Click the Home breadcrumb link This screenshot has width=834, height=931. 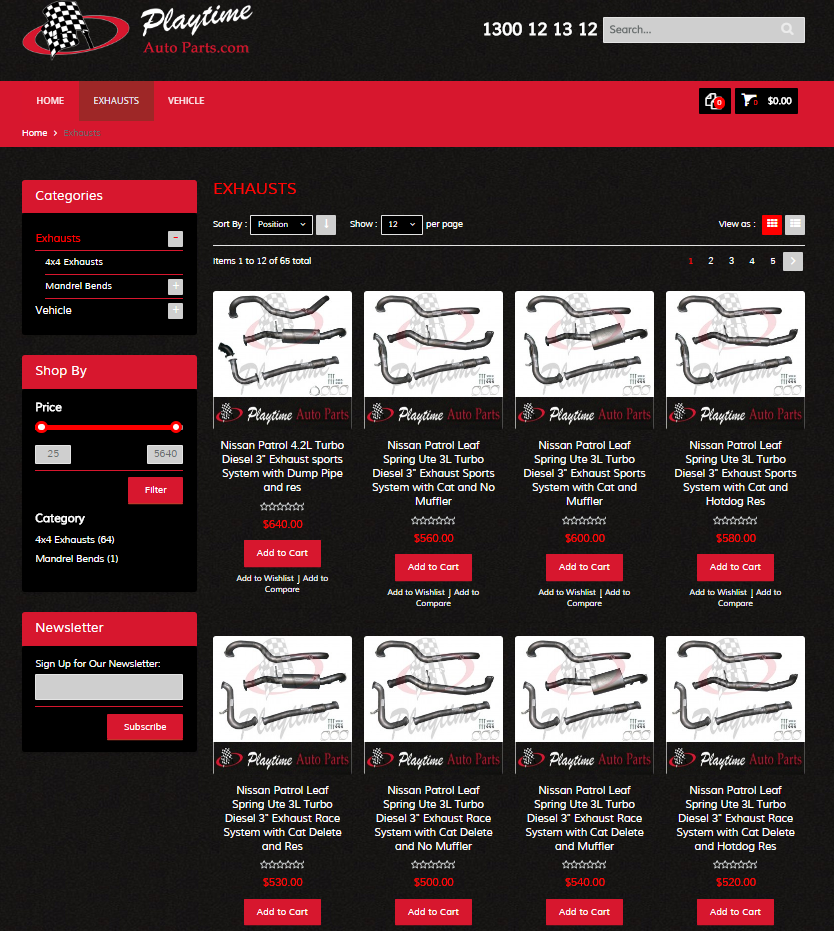tap(34, 133)
